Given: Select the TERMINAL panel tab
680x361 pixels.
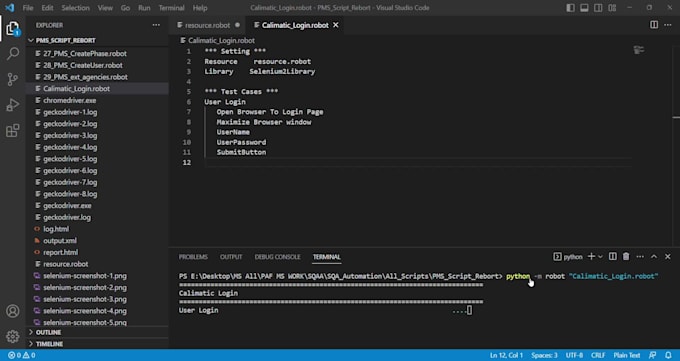Looking at the screenshot, I should (x=327, y=257).
